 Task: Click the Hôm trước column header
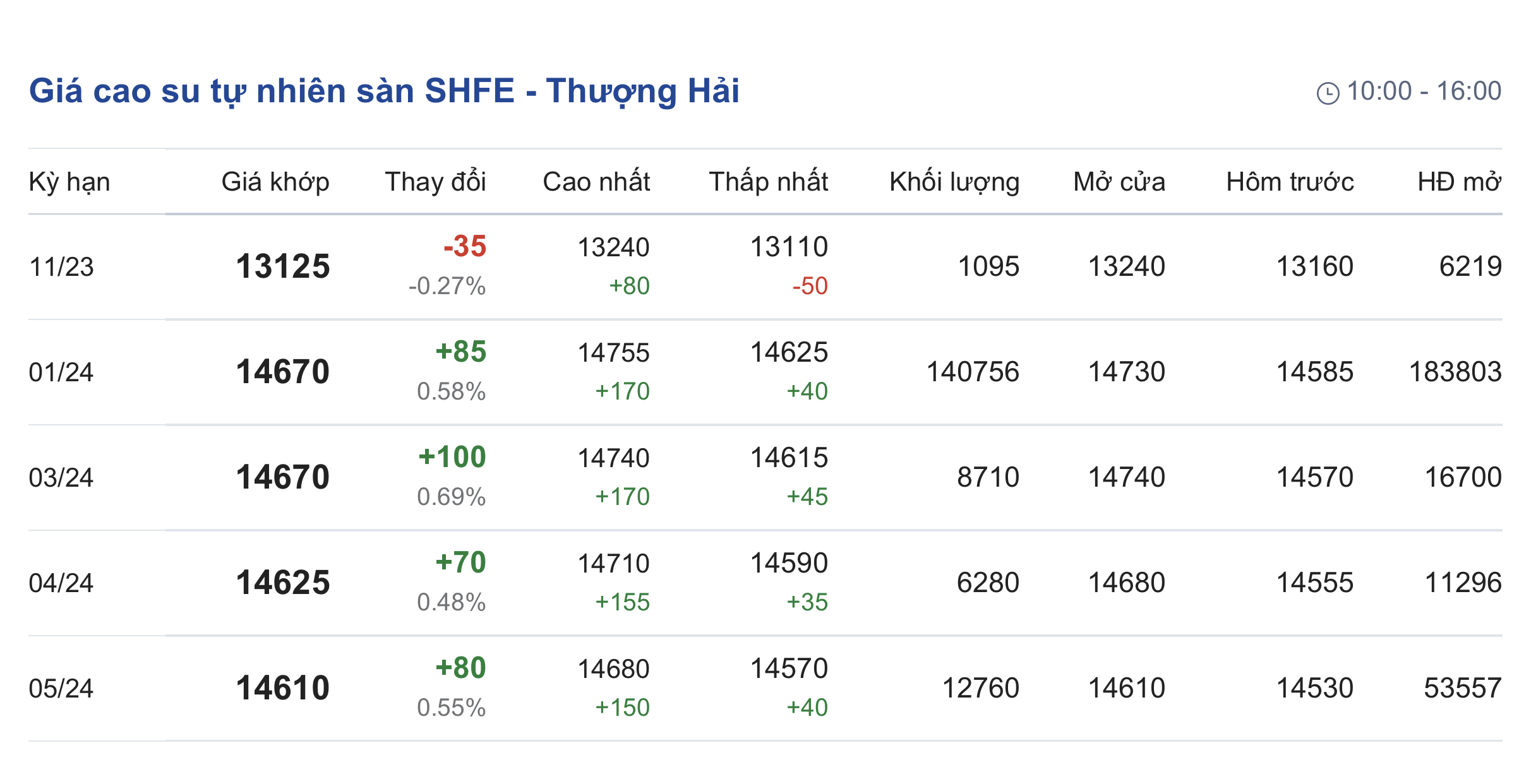click(1290, 182)
